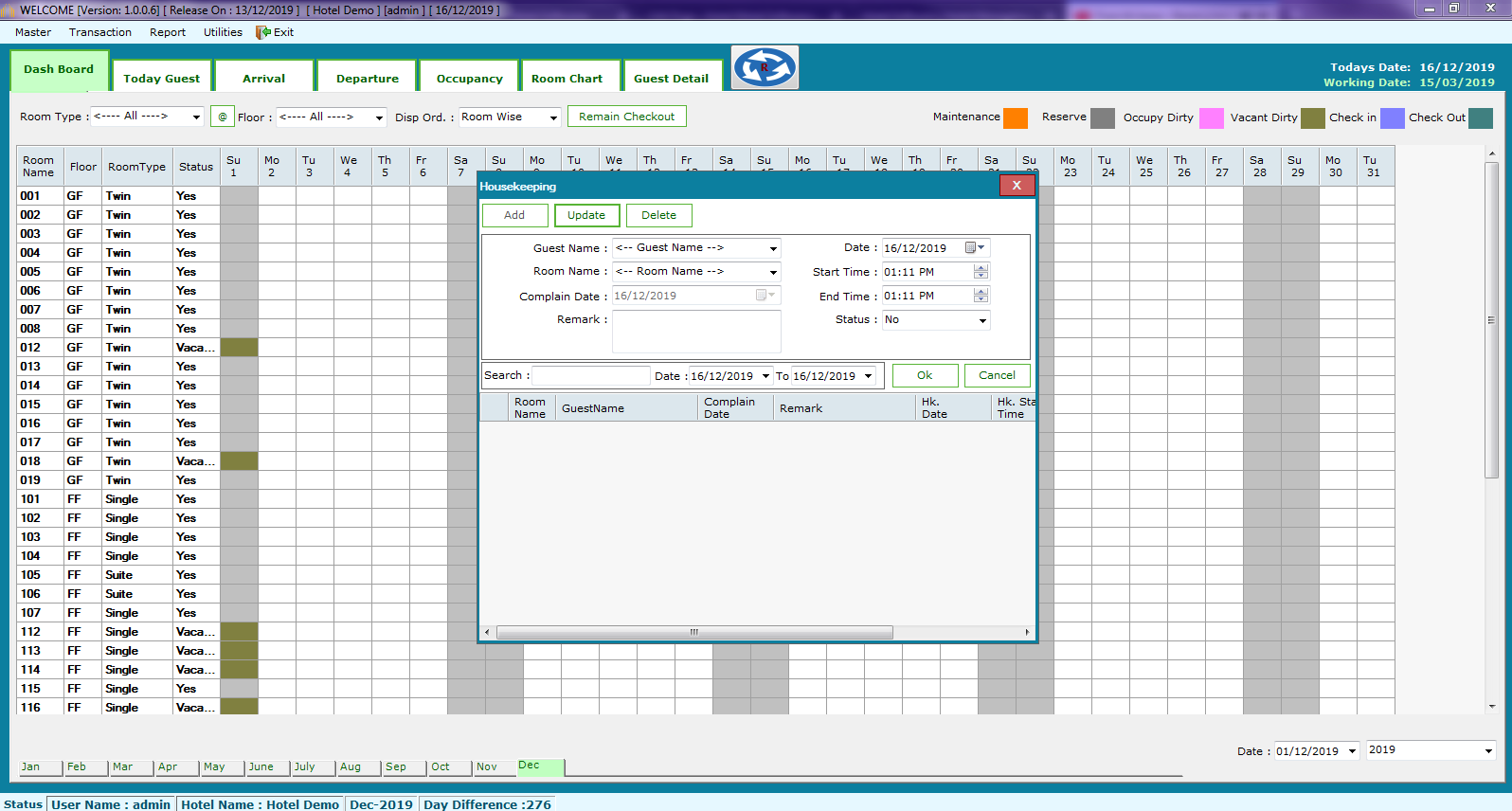Open the Disp Ord. Room Wise dropdown
The image size is (1512, 811).
click(553, 117)
